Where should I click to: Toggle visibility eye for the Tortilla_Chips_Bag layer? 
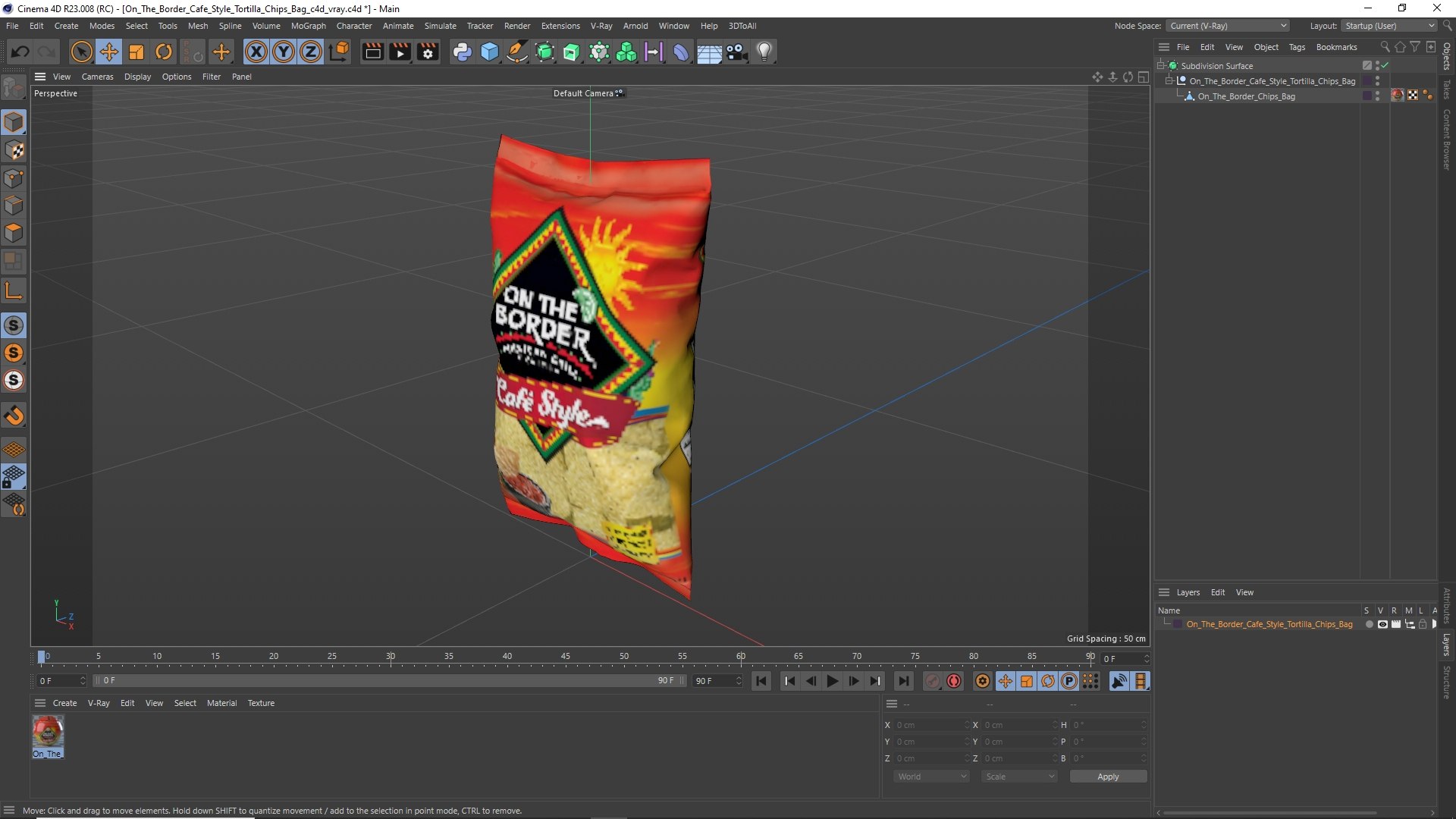tap(1382, 625)
